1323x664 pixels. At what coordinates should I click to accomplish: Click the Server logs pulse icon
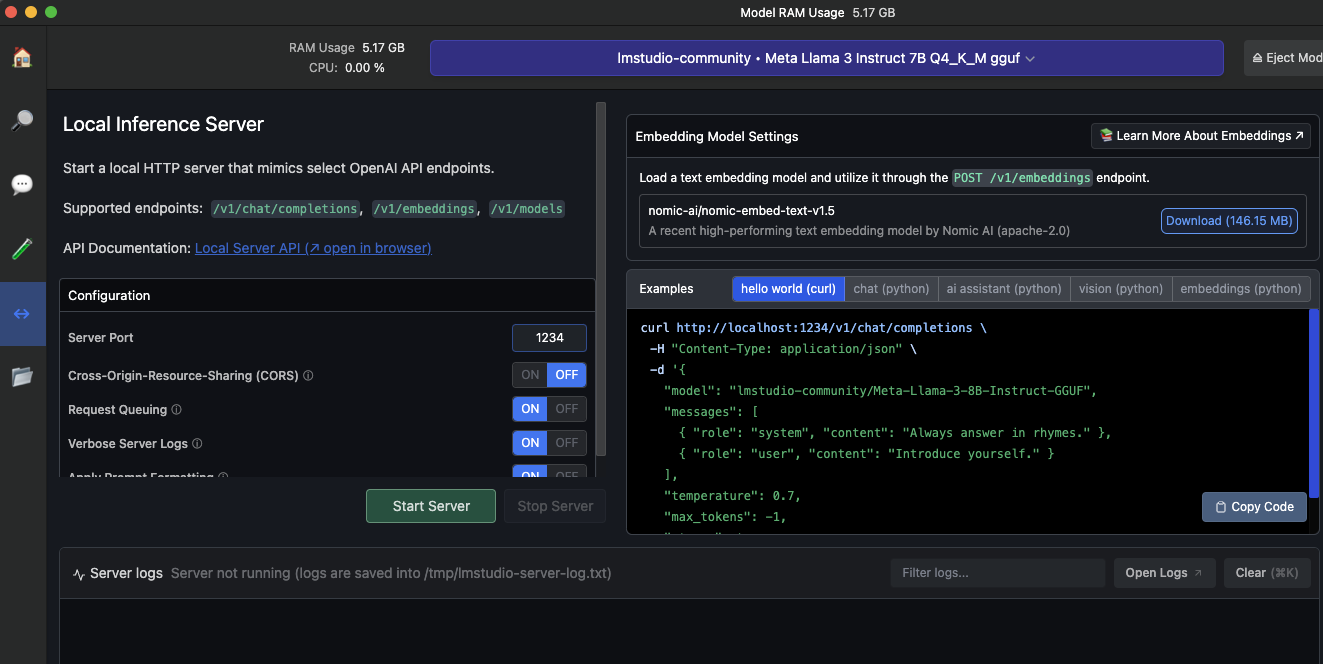[x=79, y=574]
